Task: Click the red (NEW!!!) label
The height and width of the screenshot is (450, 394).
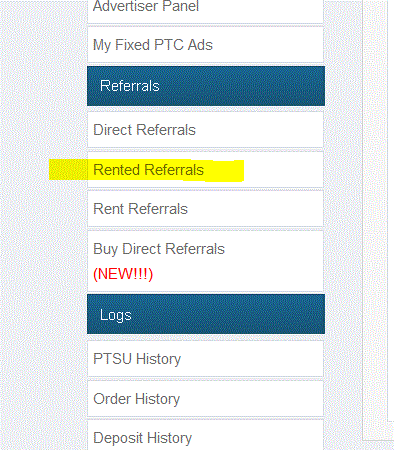Action: pos(123,274)
